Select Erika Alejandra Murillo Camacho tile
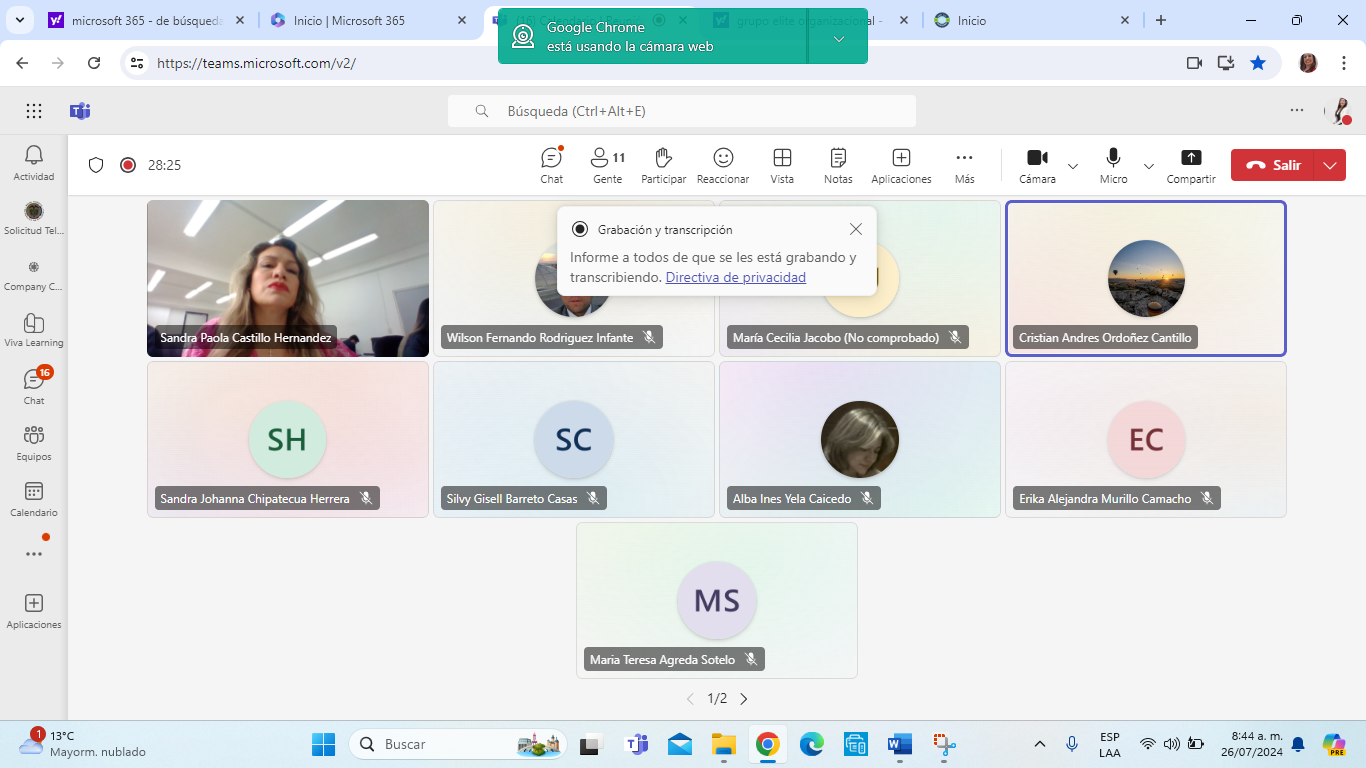1366x768 pixels. click(1146, 439)
